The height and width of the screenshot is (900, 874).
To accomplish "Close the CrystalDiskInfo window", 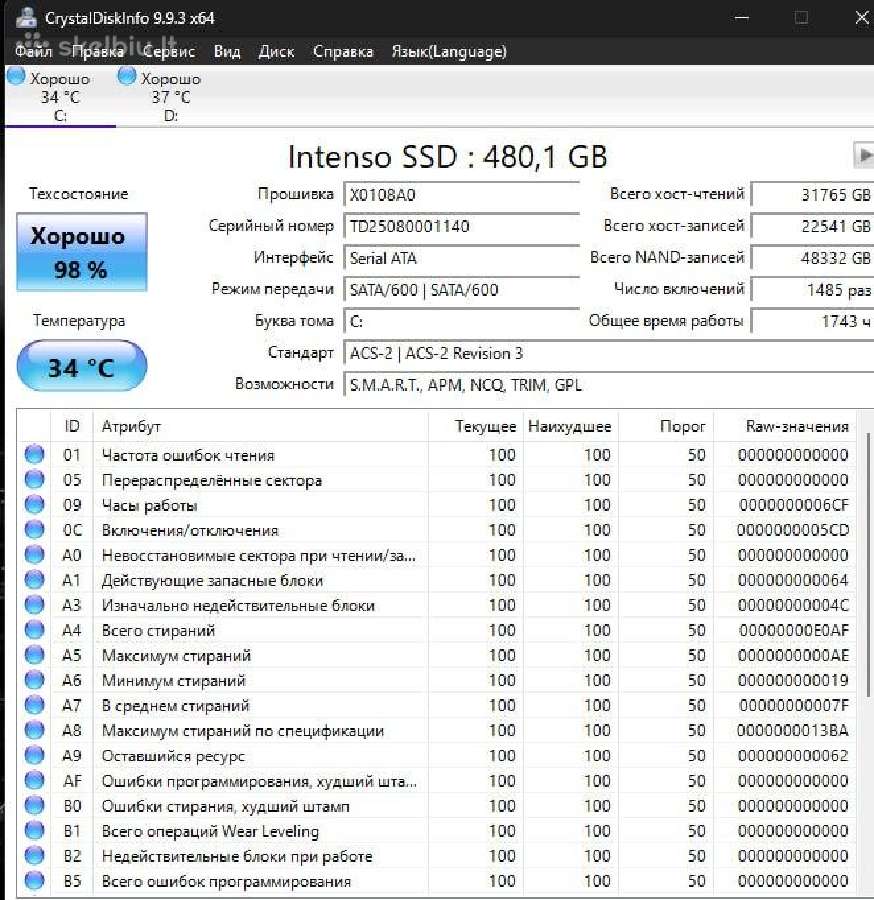I will pyautogui.click(x=862, y=18).
